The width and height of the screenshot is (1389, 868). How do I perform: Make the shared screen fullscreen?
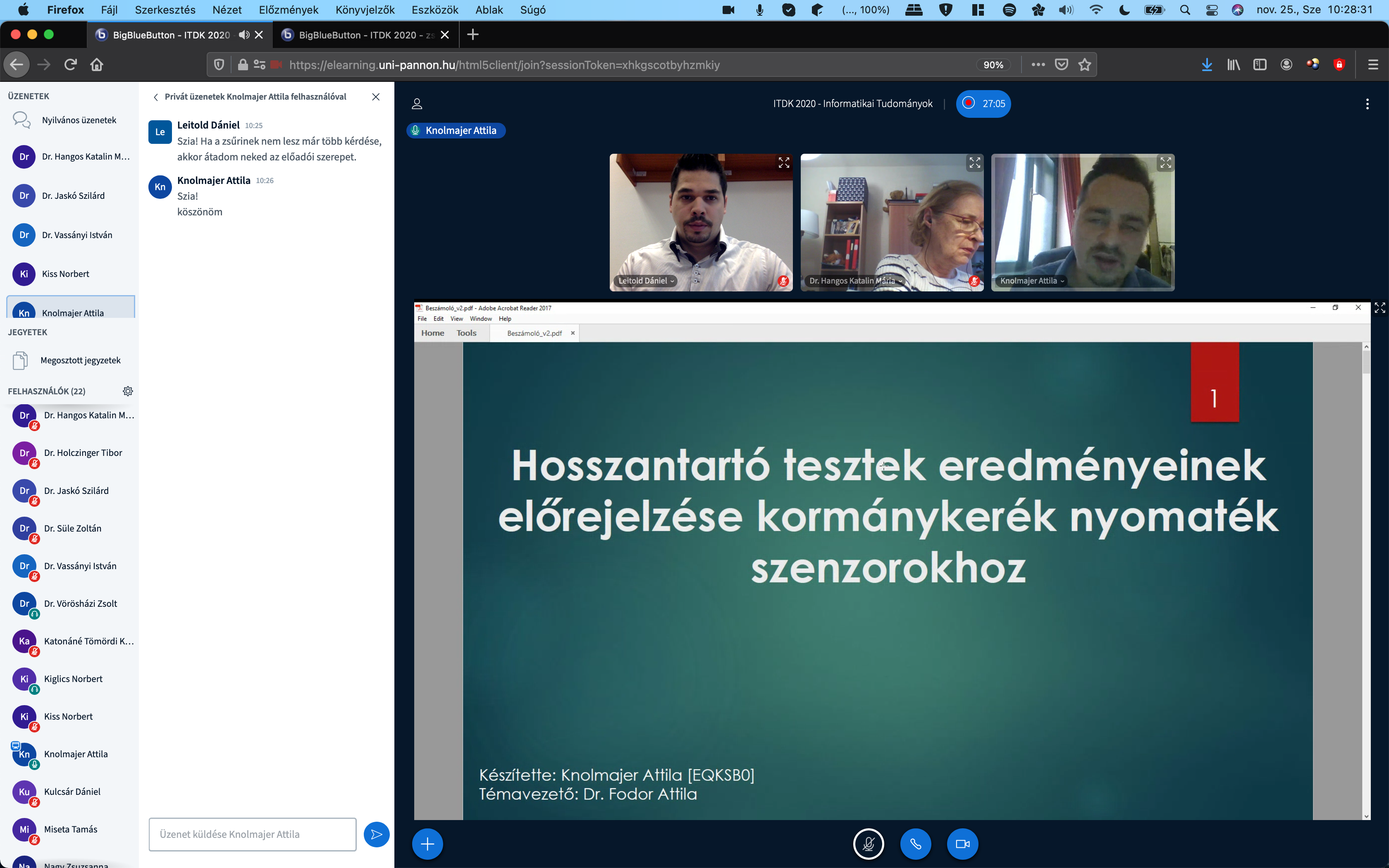click(x=1380, y=308)
